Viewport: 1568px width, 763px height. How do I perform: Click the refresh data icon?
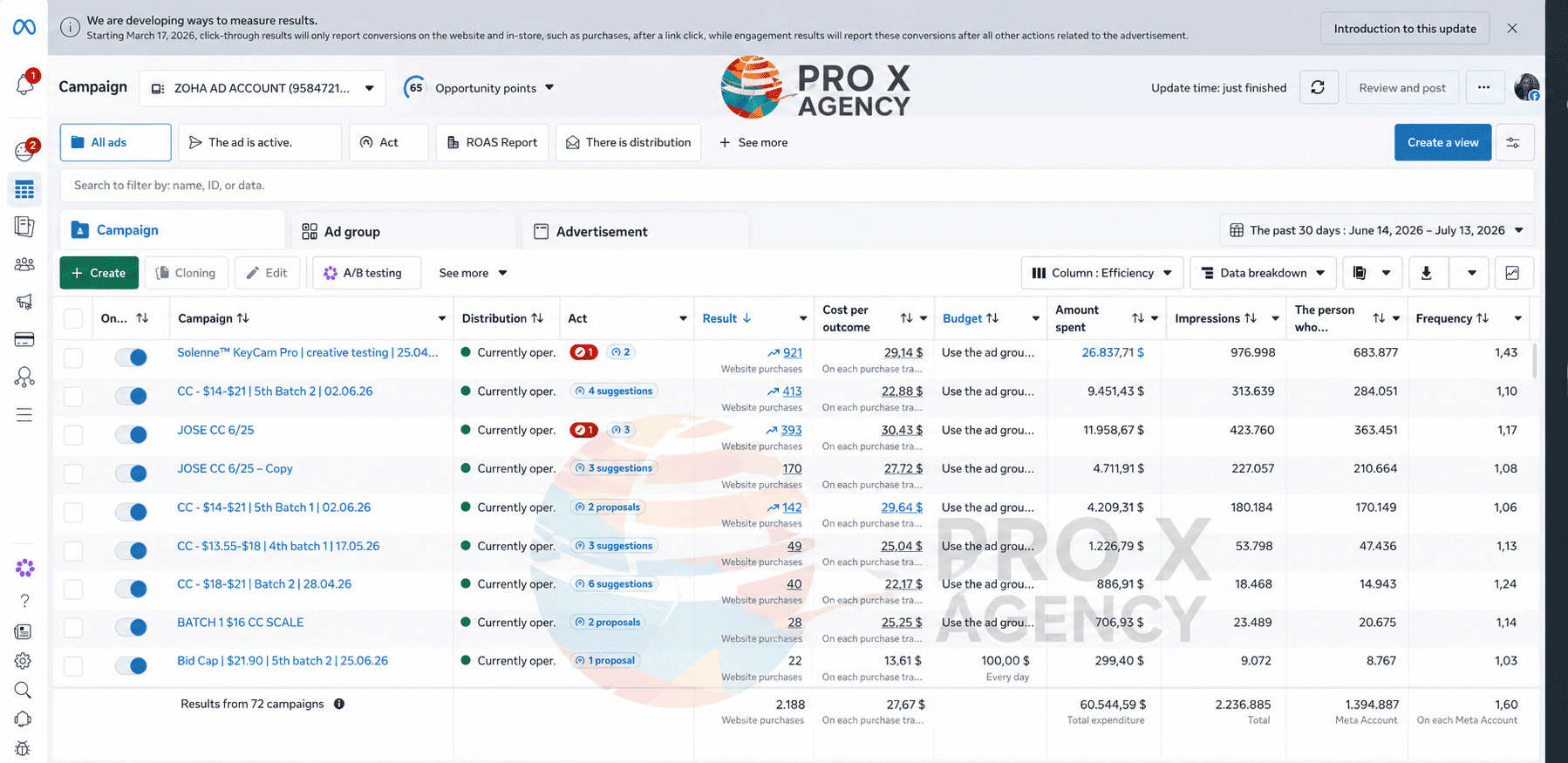(x=1319, y=87)
